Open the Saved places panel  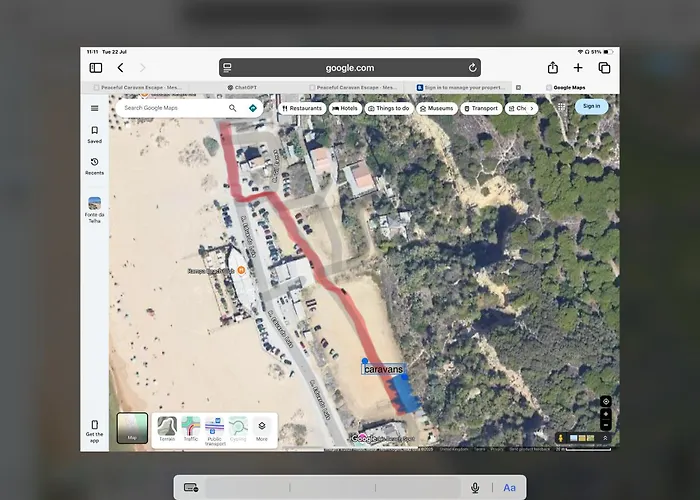pos(94,134)
